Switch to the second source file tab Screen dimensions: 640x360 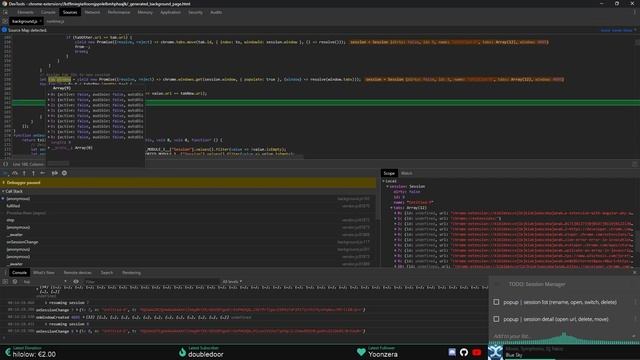tap(55, 21)
